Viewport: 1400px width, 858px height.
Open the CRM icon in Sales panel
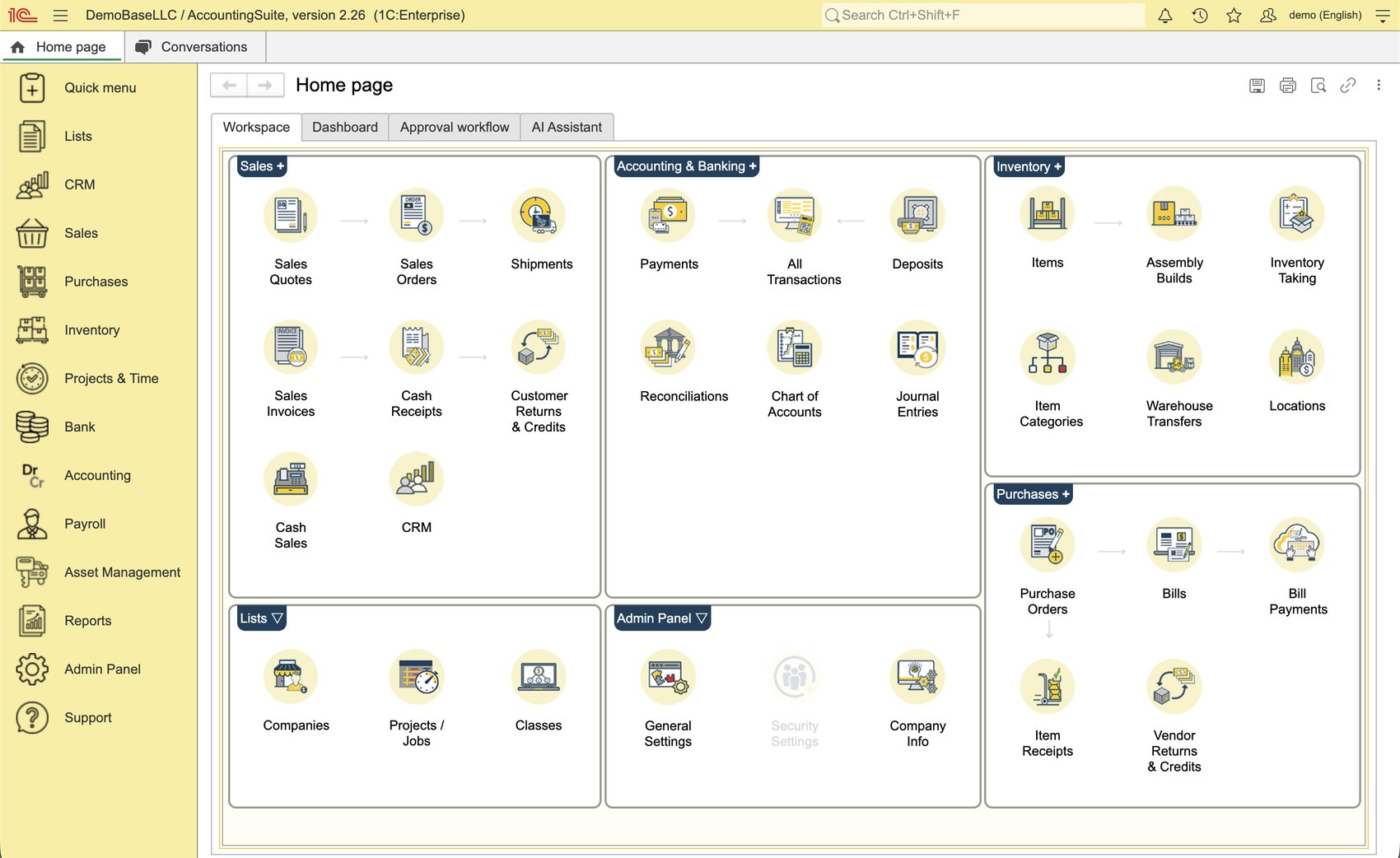click(417, 479)
